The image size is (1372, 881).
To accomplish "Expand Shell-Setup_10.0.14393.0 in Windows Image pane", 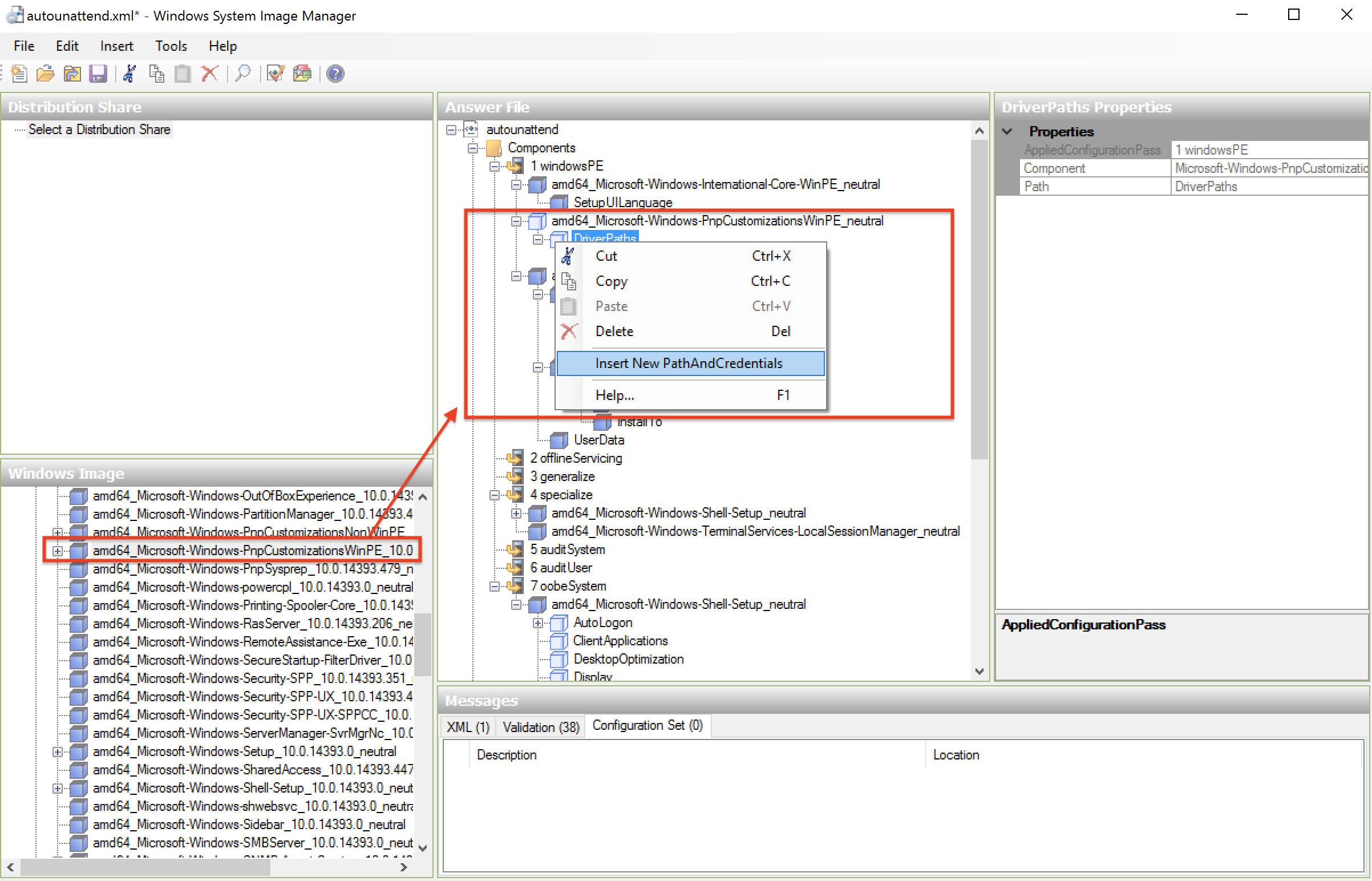I will coord(58,789).
